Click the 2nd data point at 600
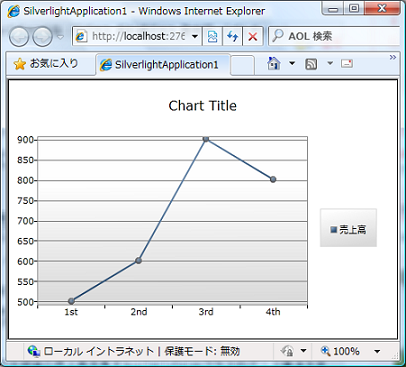 [x=138, y=261]
